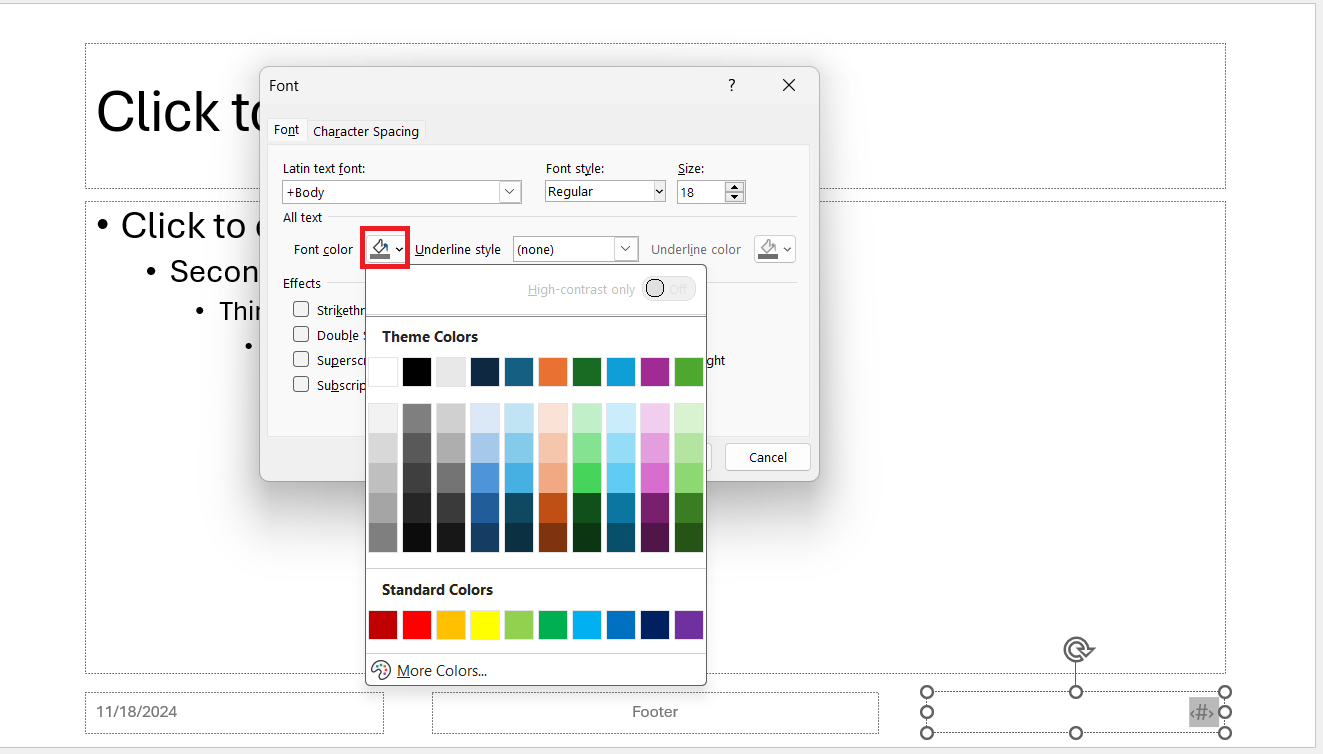The image size is (1323, 754).
Task: Pick orange theme color swatch
Action: coord(553,372)
